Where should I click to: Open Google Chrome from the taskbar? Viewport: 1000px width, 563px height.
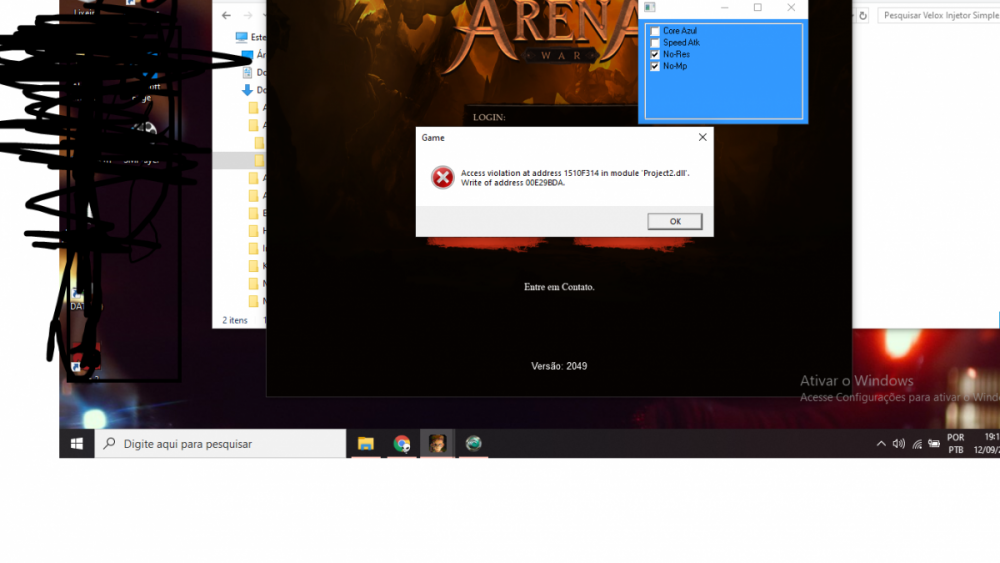pyautogui.click(x=402, y=444)
